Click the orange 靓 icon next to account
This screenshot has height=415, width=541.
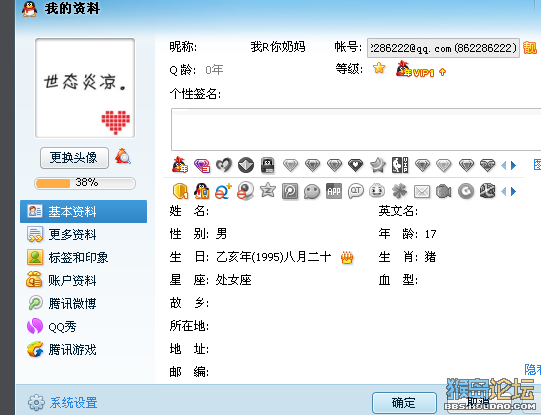[530, 48]
